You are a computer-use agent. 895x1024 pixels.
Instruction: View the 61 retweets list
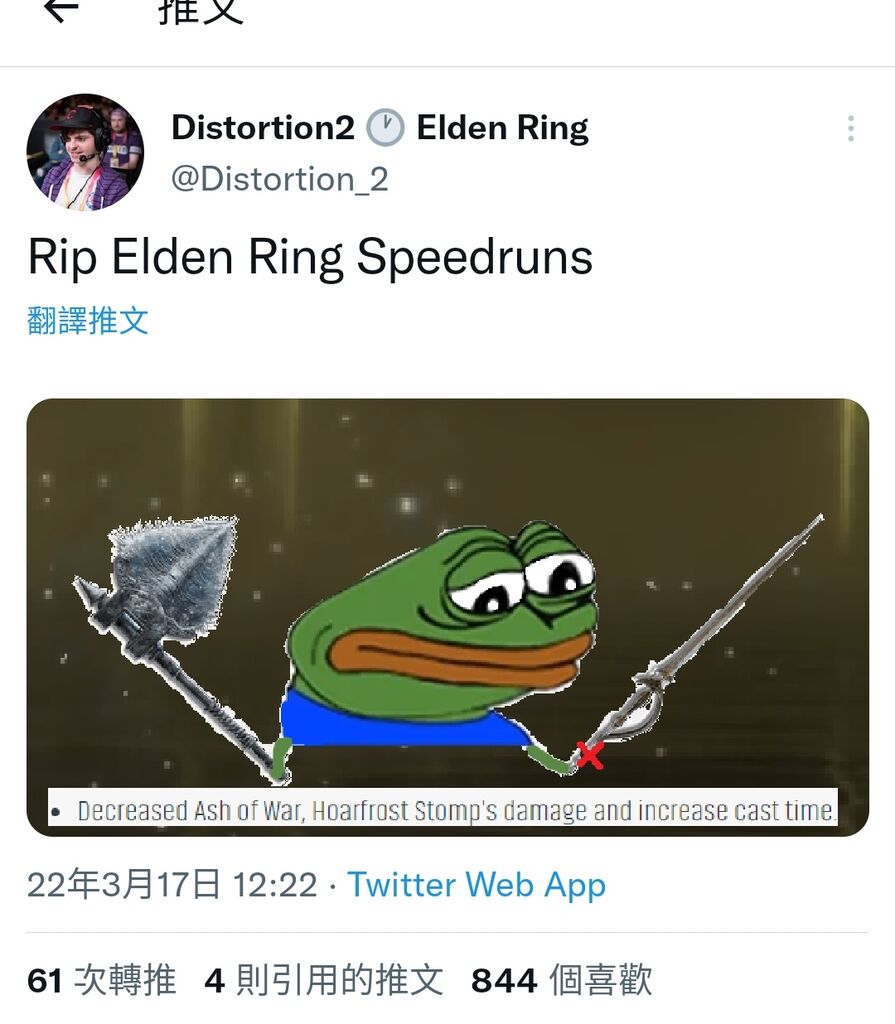click(x=101, y=981)
